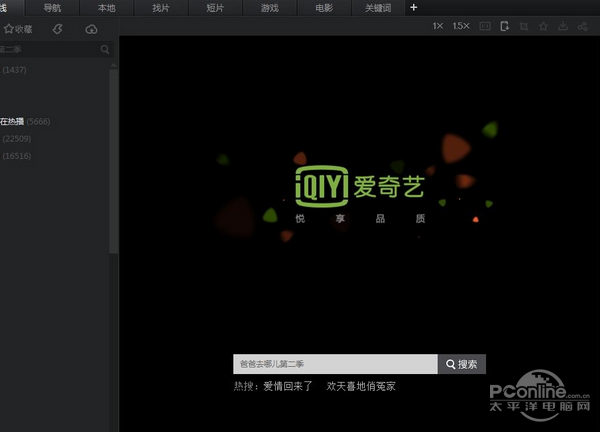Image resolution: width=600 pixels, height=432 pixels.
Task: Click the widescreen aspect ratio icon
Action: (485, 26)
